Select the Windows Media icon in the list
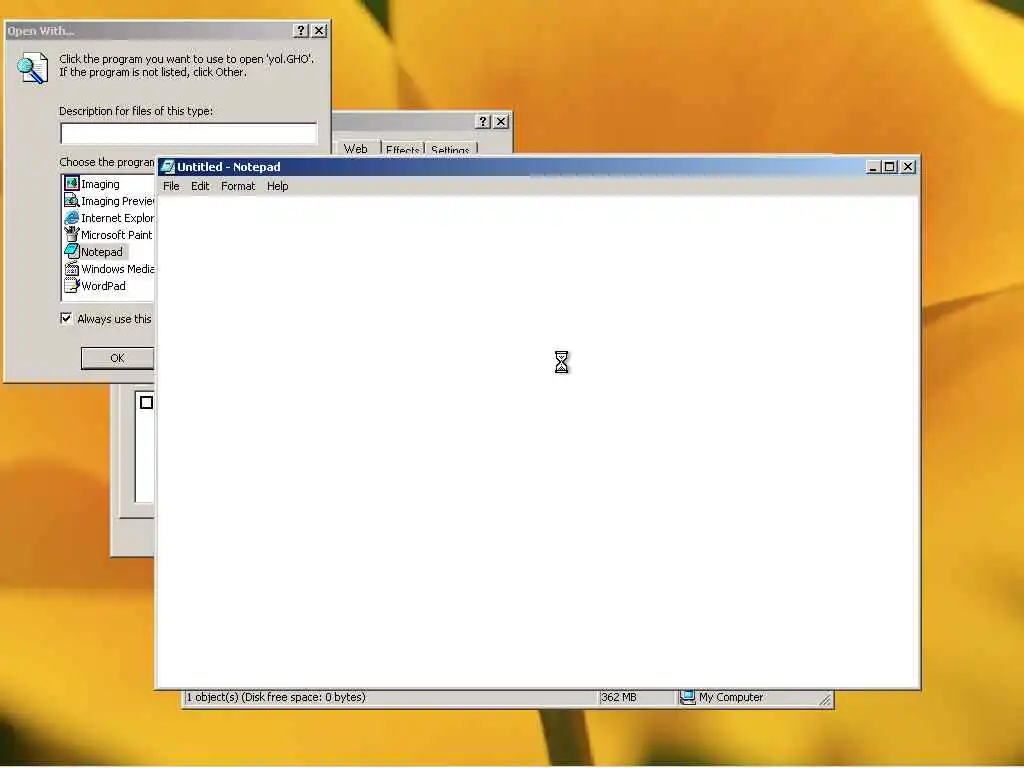 72,268
